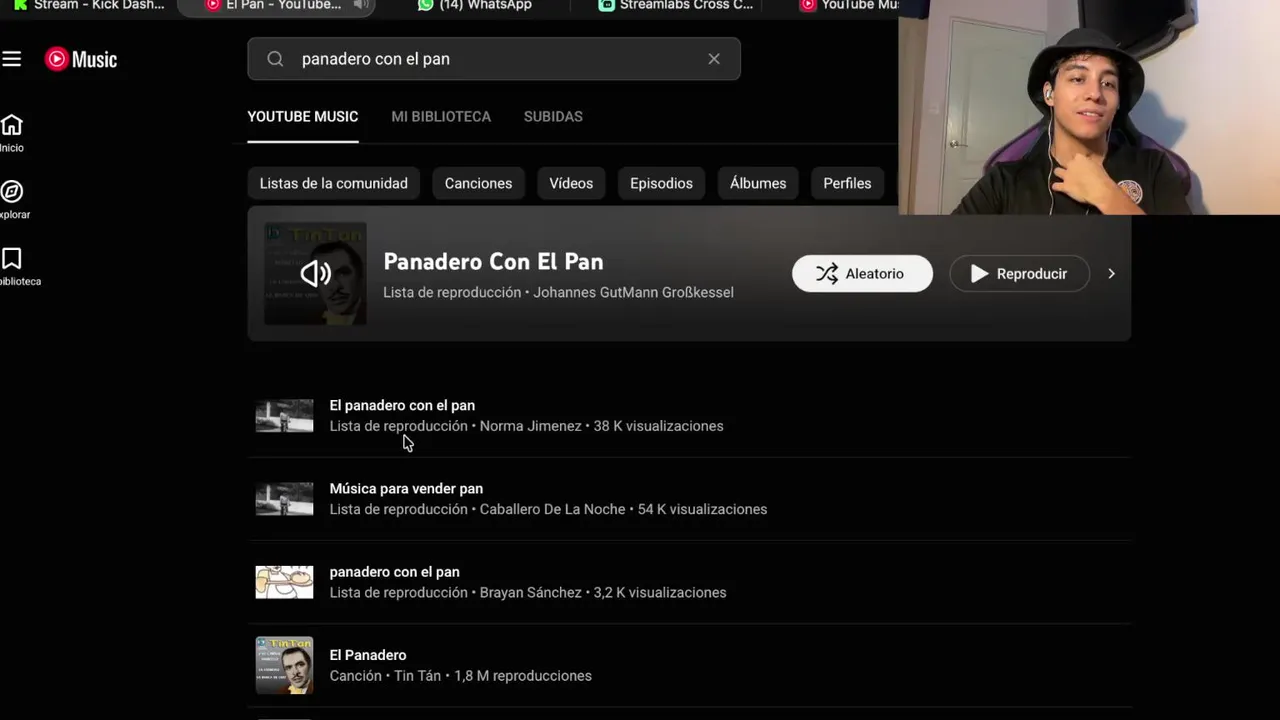Screen dimensions: 1280x720
Task: Filter results by Episodios
Action: click(x=661, y=183)
